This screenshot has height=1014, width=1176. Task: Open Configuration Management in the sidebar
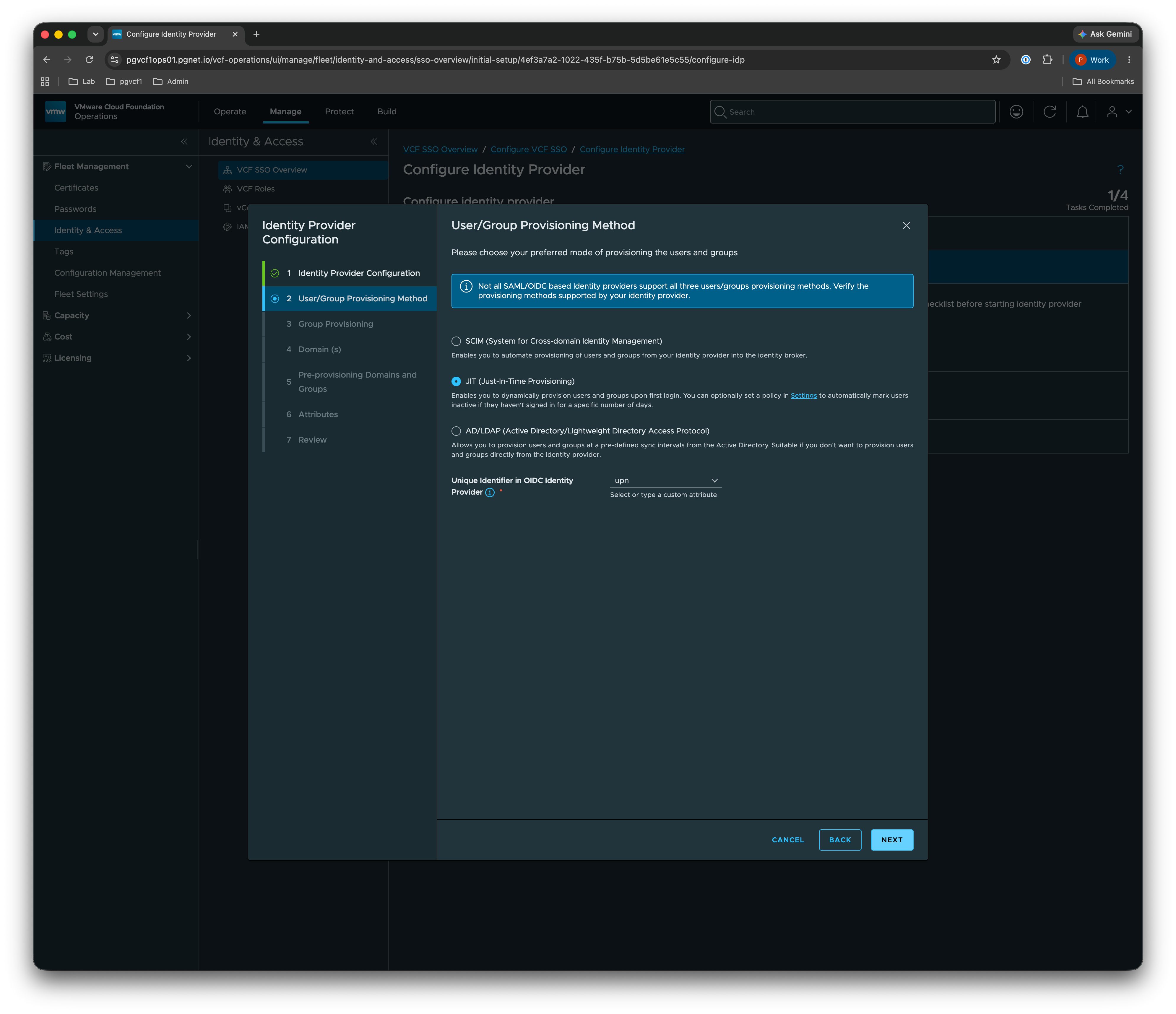[107, 273]
